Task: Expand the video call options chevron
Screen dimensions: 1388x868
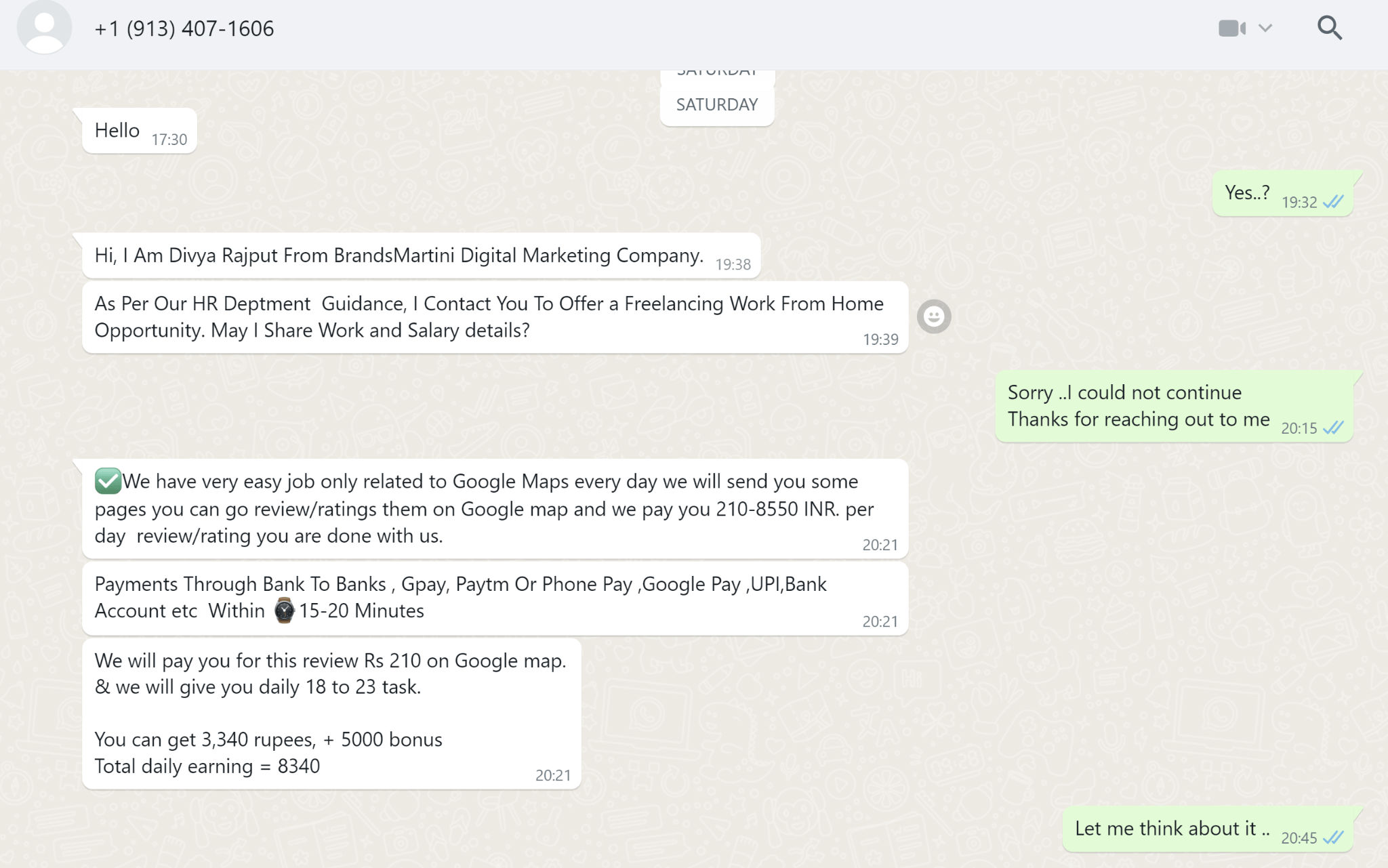Action: [x=1264, y=27]
